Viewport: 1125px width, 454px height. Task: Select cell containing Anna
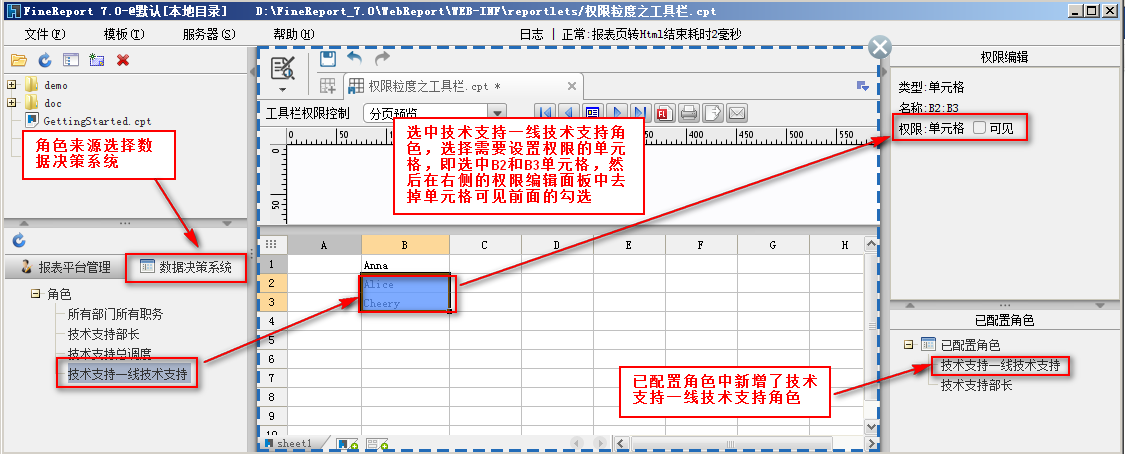pyautogui.click(x=405, y=265)
